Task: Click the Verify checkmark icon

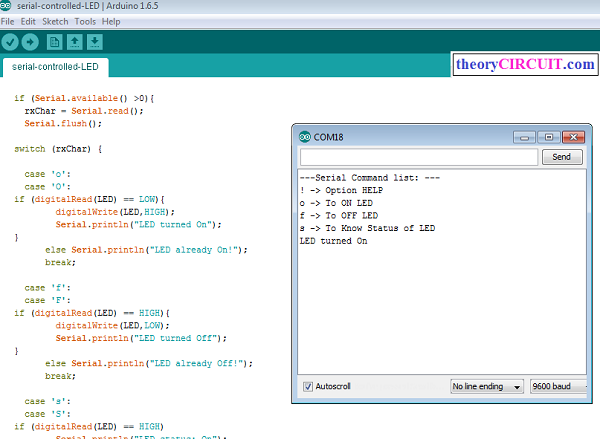Action: pos(10,42)
